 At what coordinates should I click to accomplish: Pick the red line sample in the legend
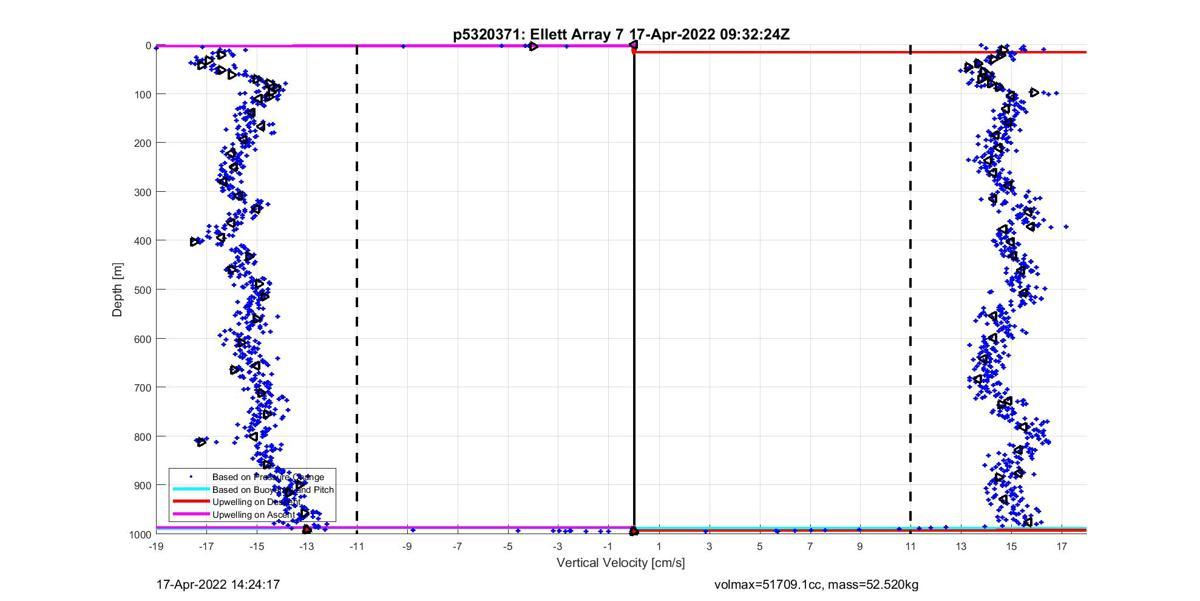click(191, 502)
